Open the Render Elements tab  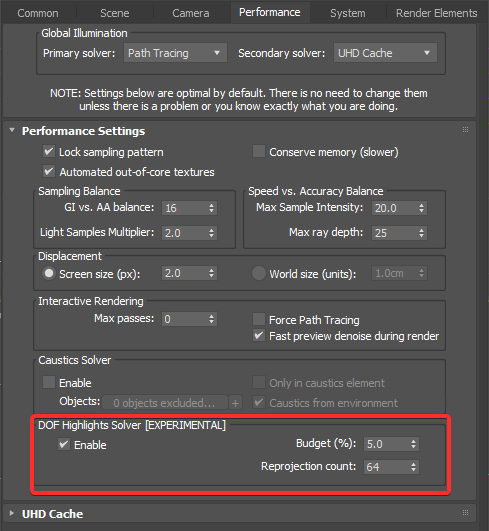(437, 13)
